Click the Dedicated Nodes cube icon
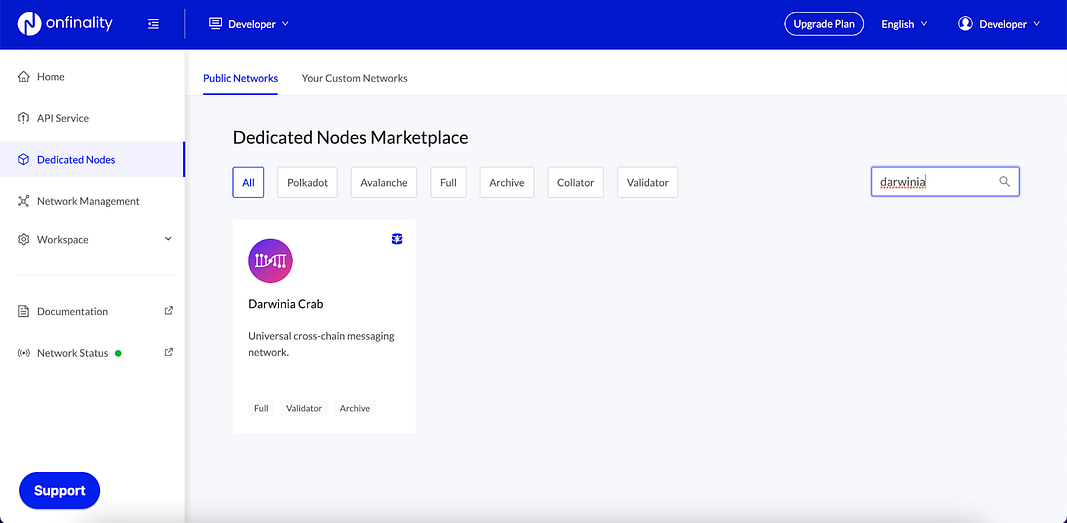This screenshot has width=1067, height=523. coord(24,160)
